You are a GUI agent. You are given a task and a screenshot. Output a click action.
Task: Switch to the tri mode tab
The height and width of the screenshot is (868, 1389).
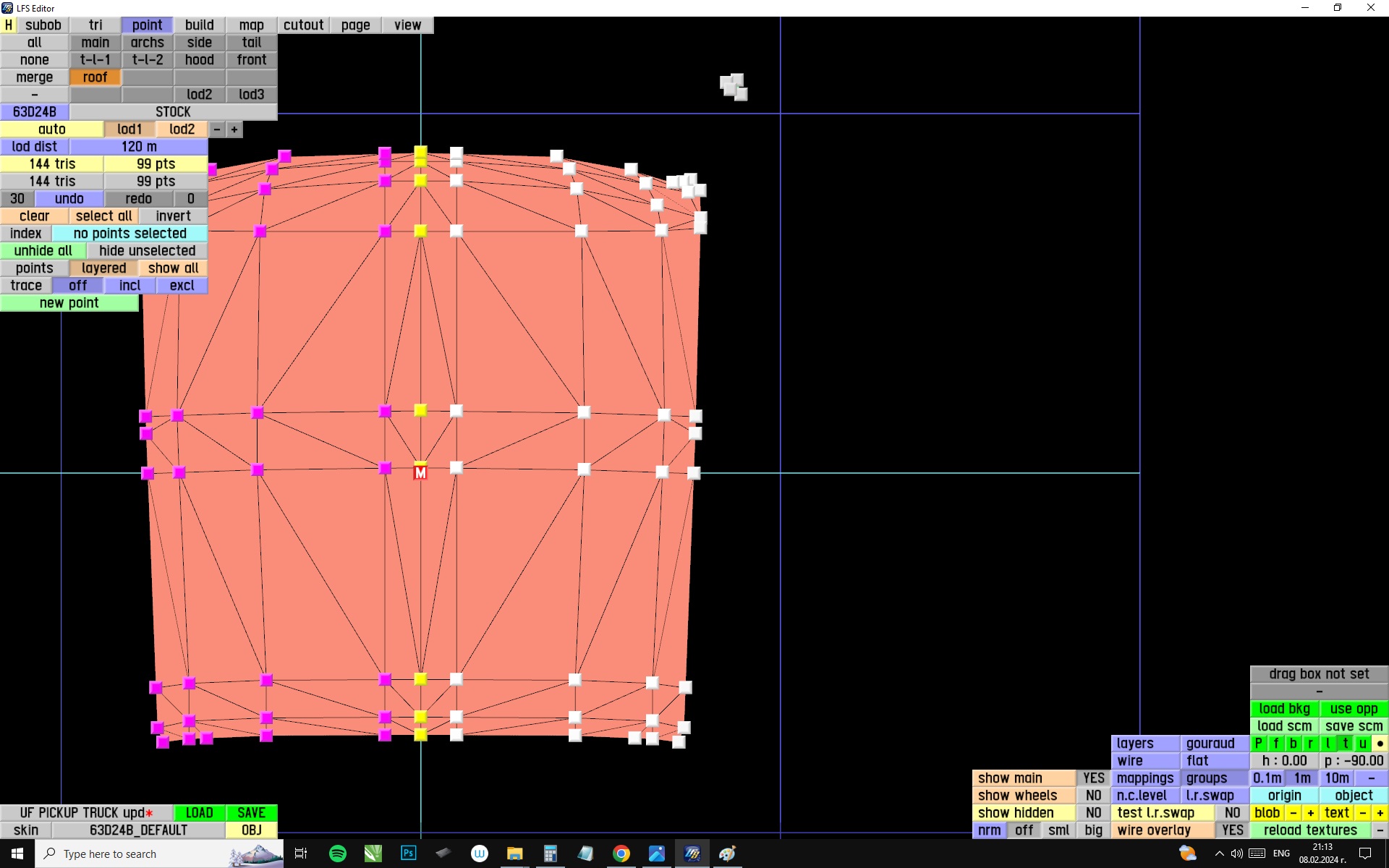95,25
